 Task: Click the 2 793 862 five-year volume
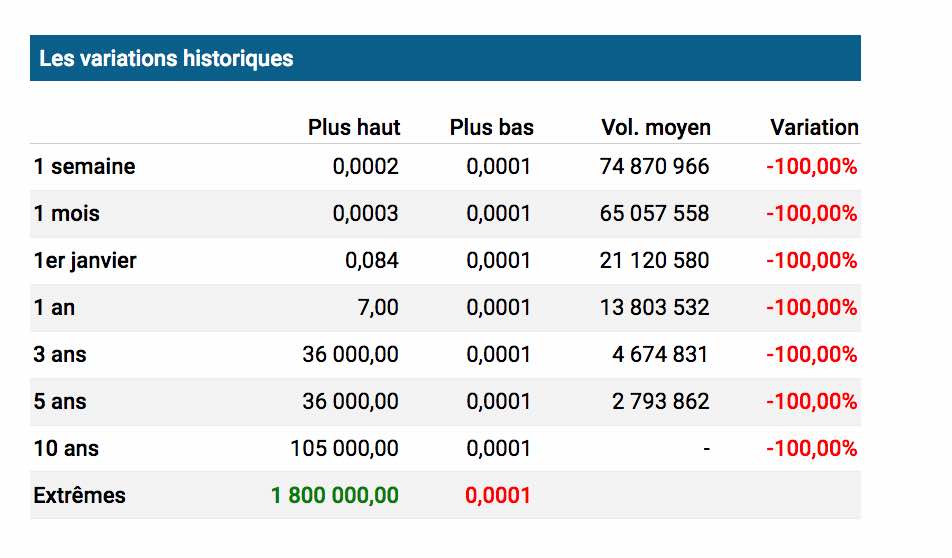click(x=661, y=401)
